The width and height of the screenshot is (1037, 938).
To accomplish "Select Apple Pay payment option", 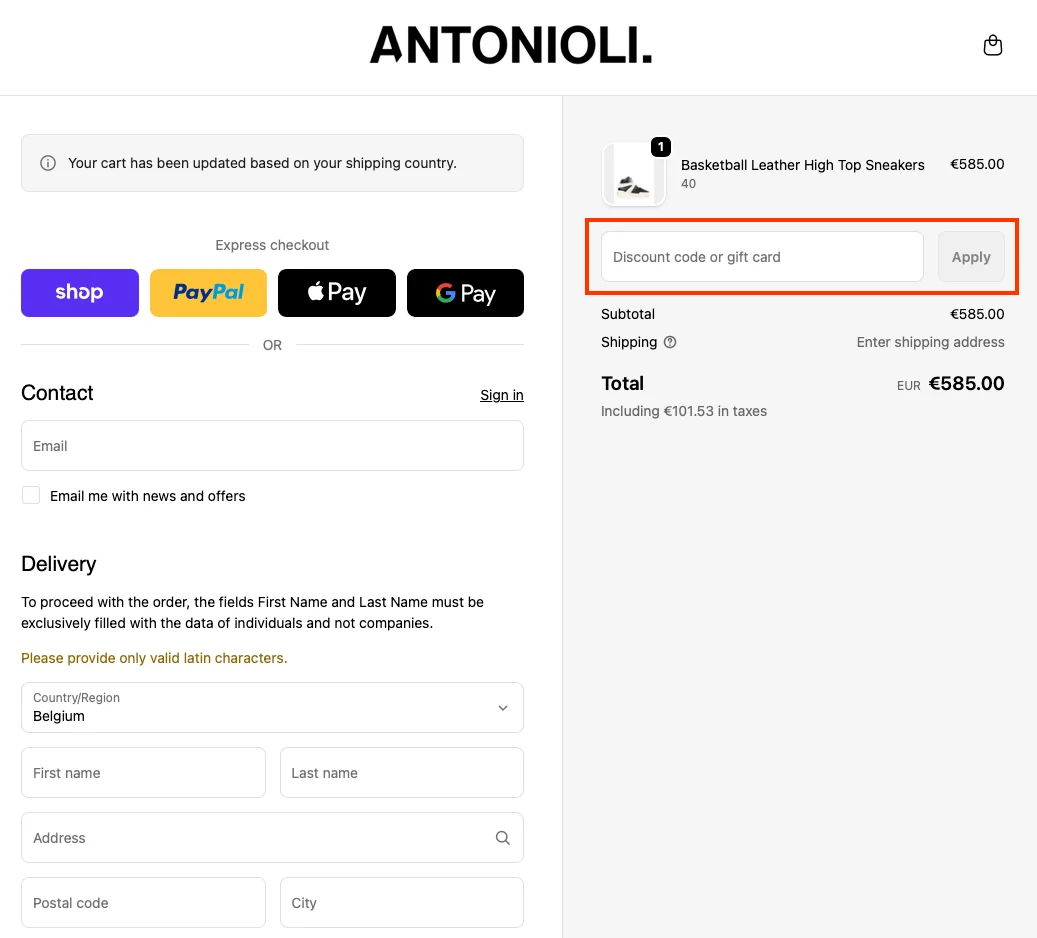I will 336,292.
